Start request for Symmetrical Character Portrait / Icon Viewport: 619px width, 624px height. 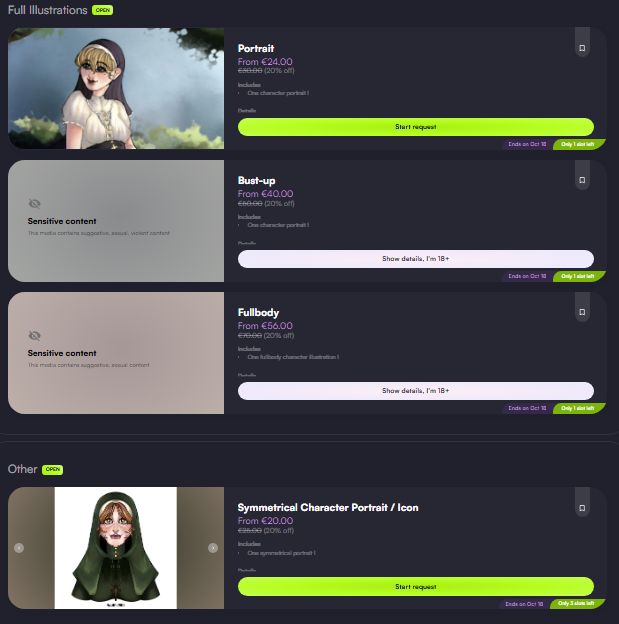416,587
